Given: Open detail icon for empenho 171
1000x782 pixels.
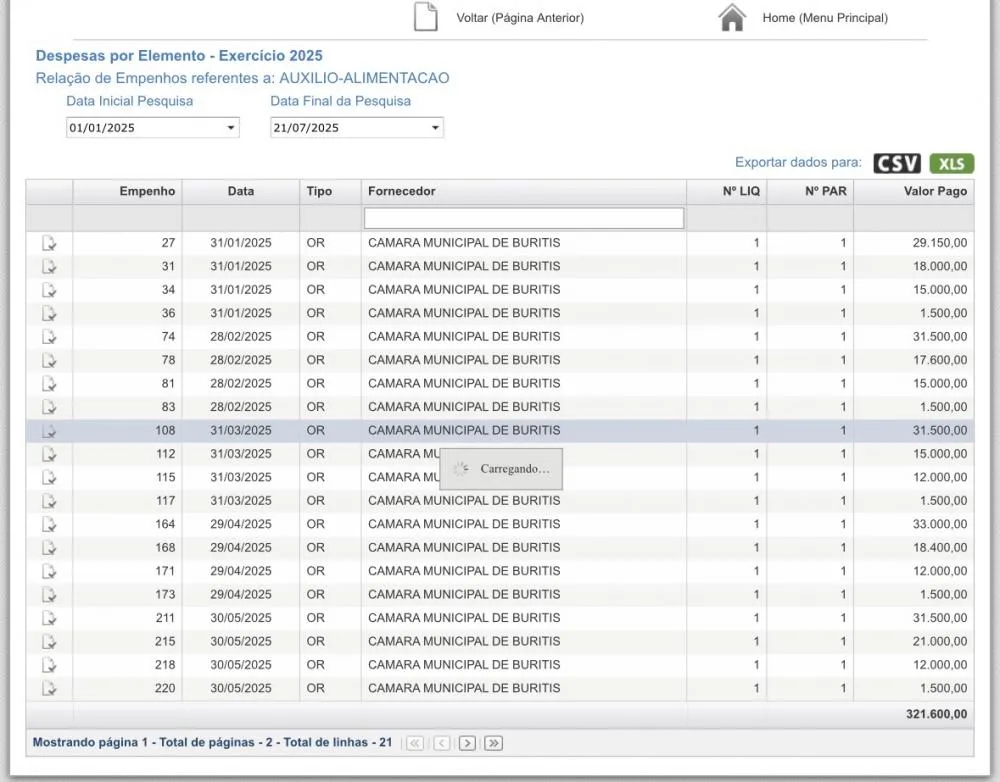Looking at the screenshot, I should [x=49, y=572].
